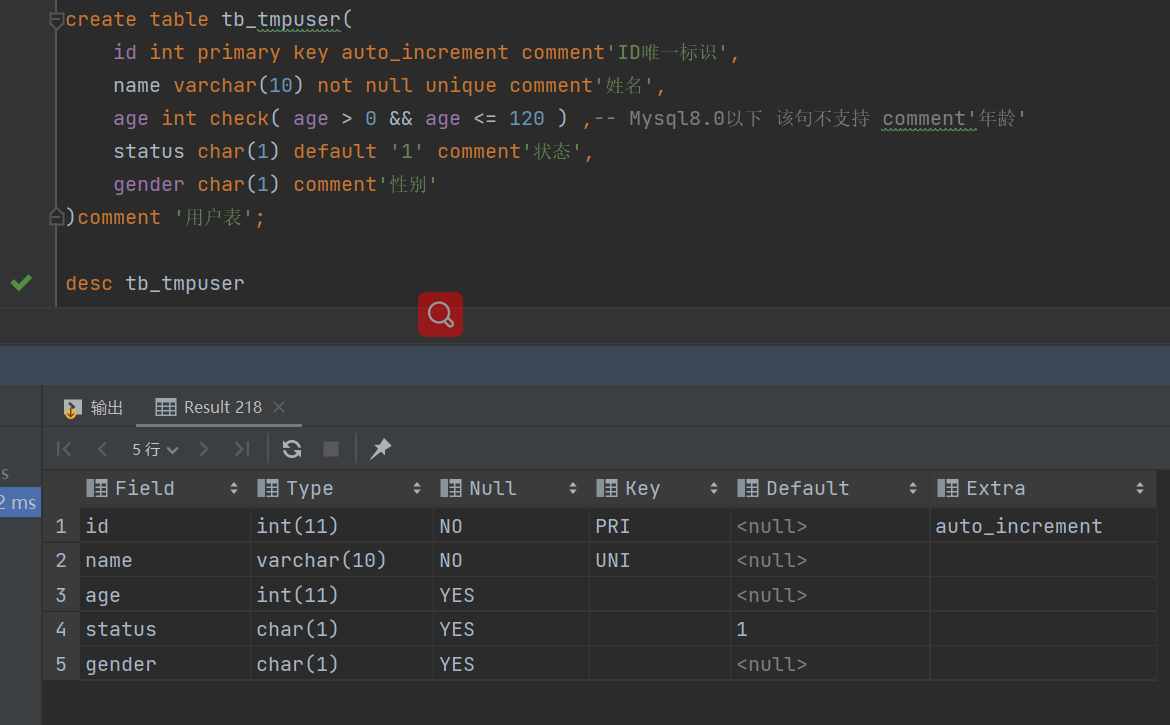Go to the next result page

coord(204,449)
